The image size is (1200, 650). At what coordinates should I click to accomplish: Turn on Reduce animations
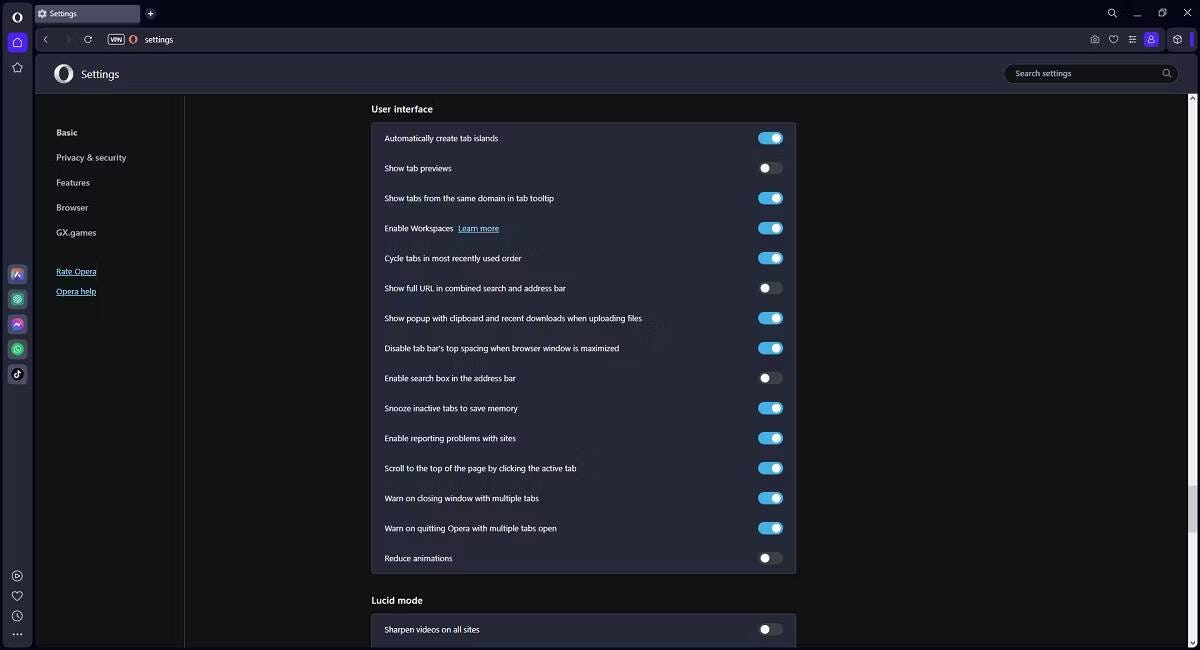(x=770, y=558)
